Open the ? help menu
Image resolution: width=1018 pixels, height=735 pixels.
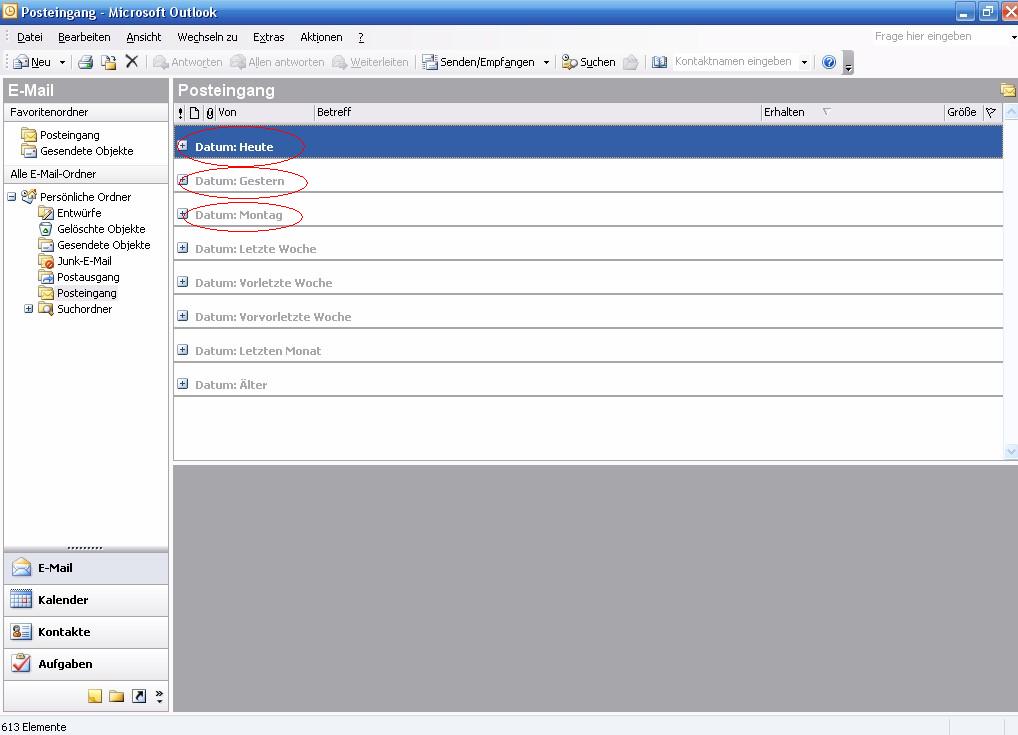361,37
